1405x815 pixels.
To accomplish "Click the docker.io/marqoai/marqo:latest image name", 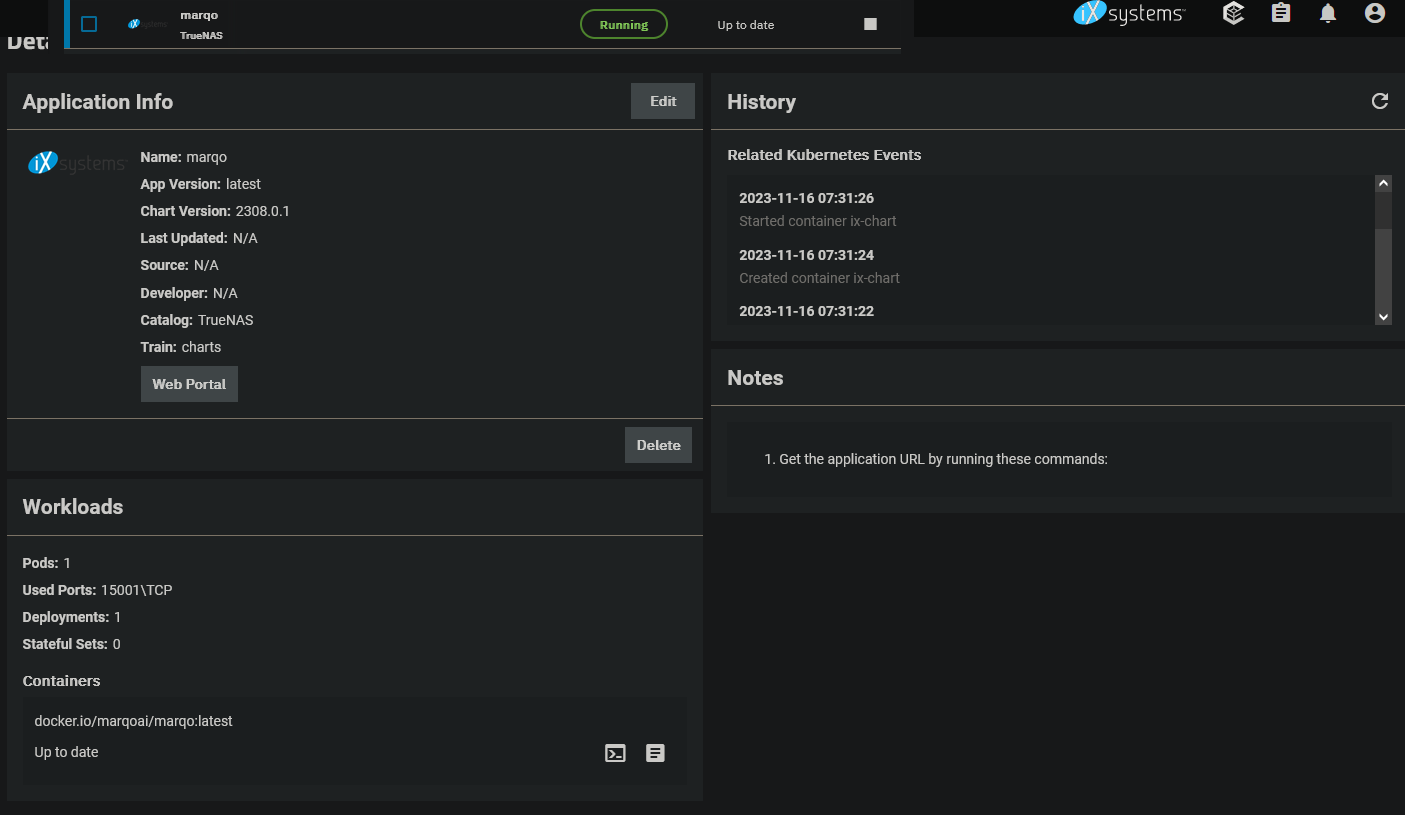I will coord(133,721).
